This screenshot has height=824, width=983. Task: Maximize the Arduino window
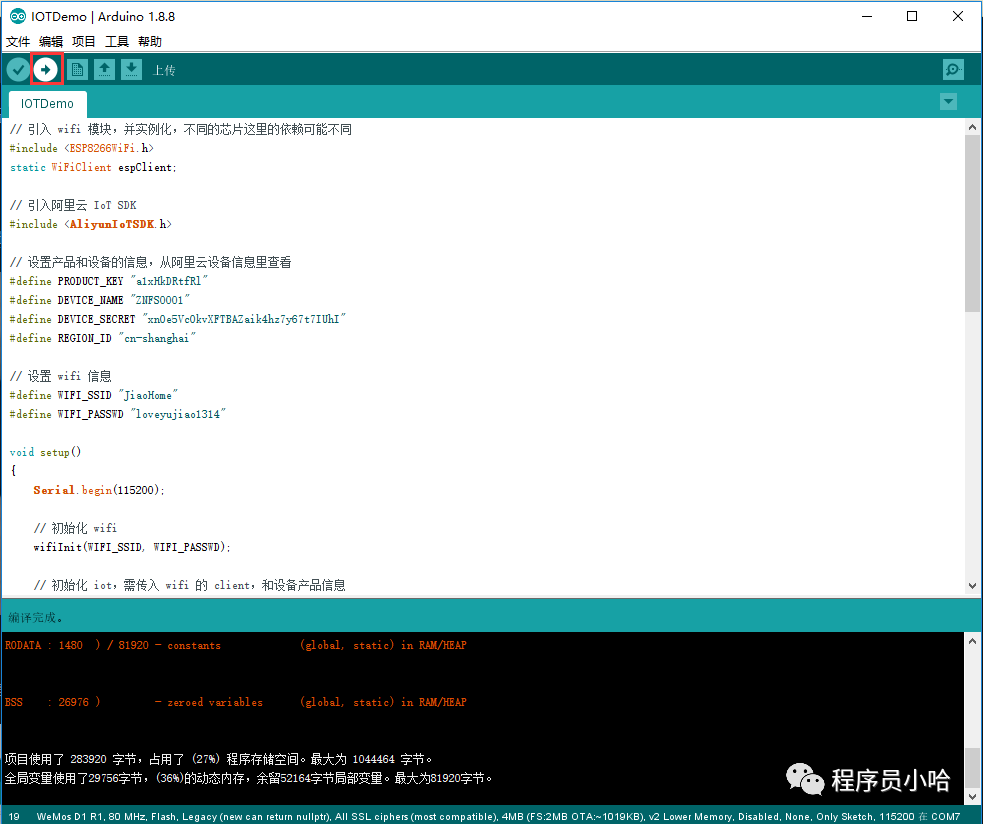(912, 16)
